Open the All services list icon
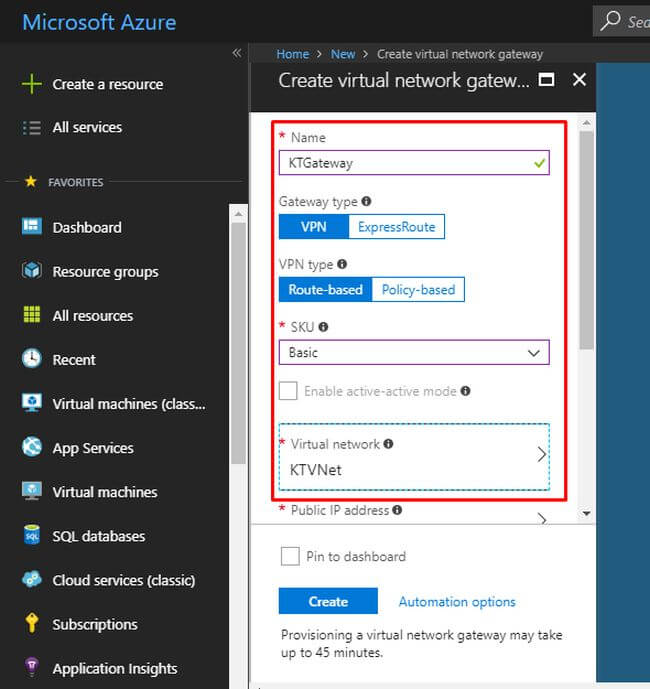 coord(32,128)
